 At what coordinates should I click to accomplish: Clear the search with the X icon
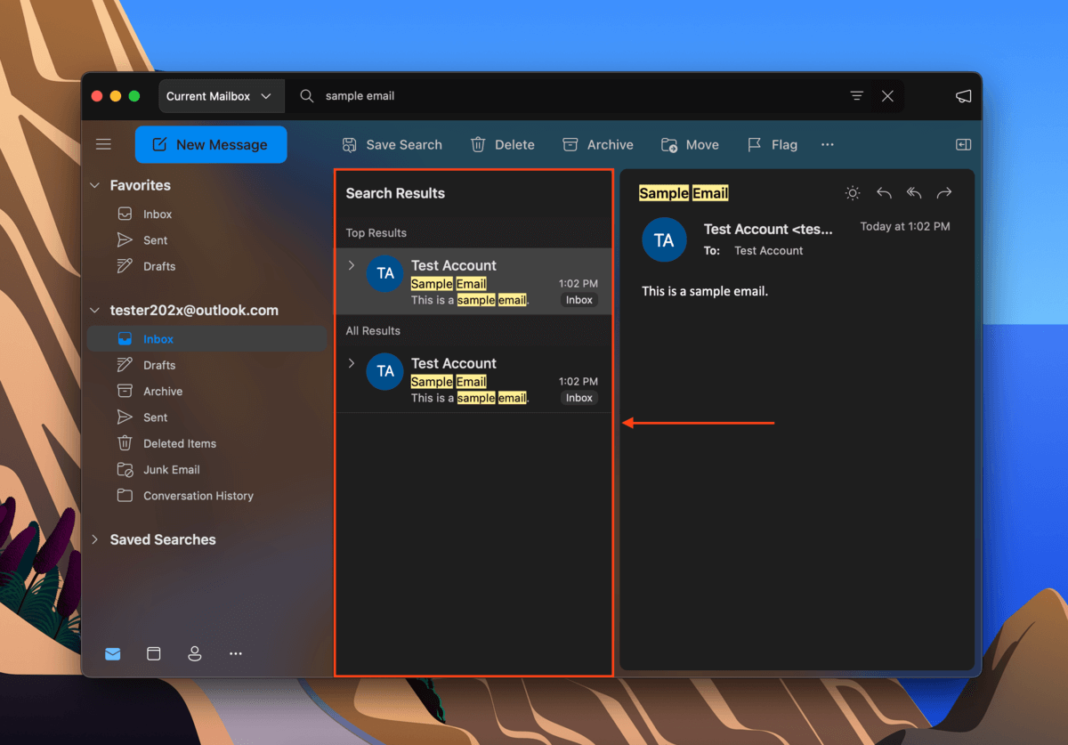tap(887, 96)
